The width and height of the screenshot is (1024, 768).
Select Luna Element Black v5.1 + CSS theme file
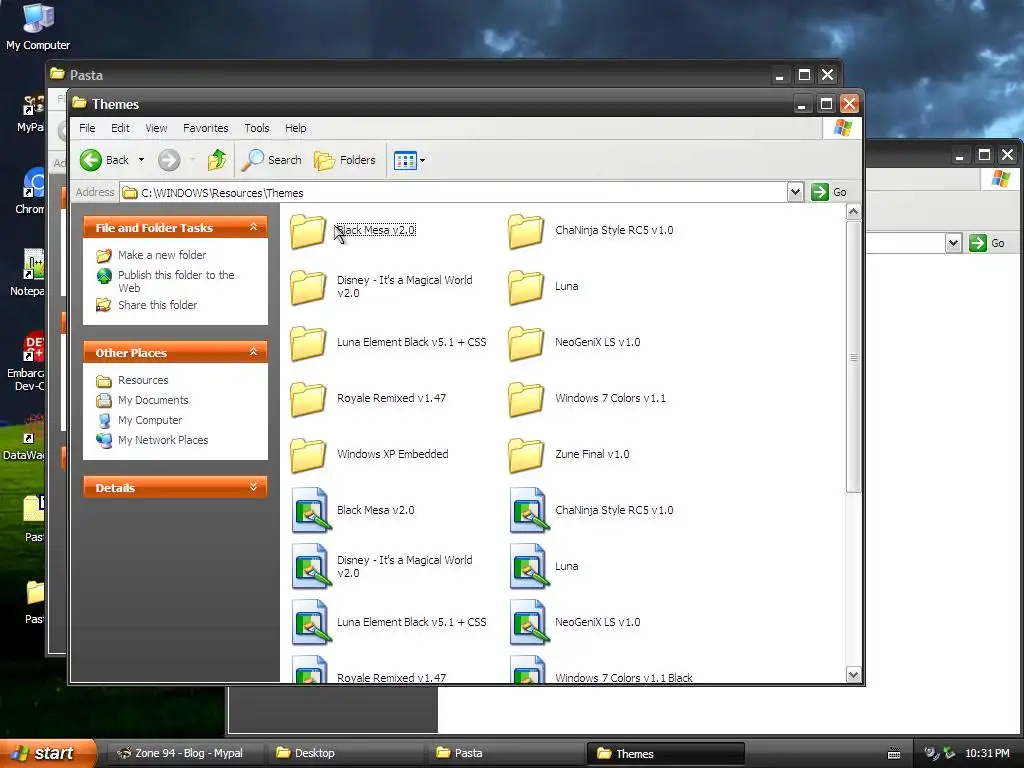click(x=311, y=622)
